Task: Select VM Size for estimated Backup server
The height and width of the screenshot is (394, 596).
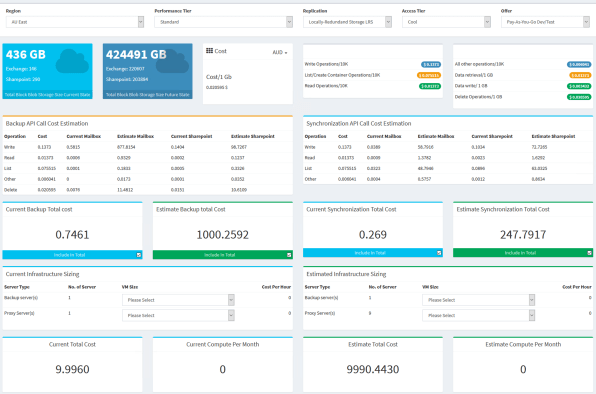Action: (x=478, y=300)
